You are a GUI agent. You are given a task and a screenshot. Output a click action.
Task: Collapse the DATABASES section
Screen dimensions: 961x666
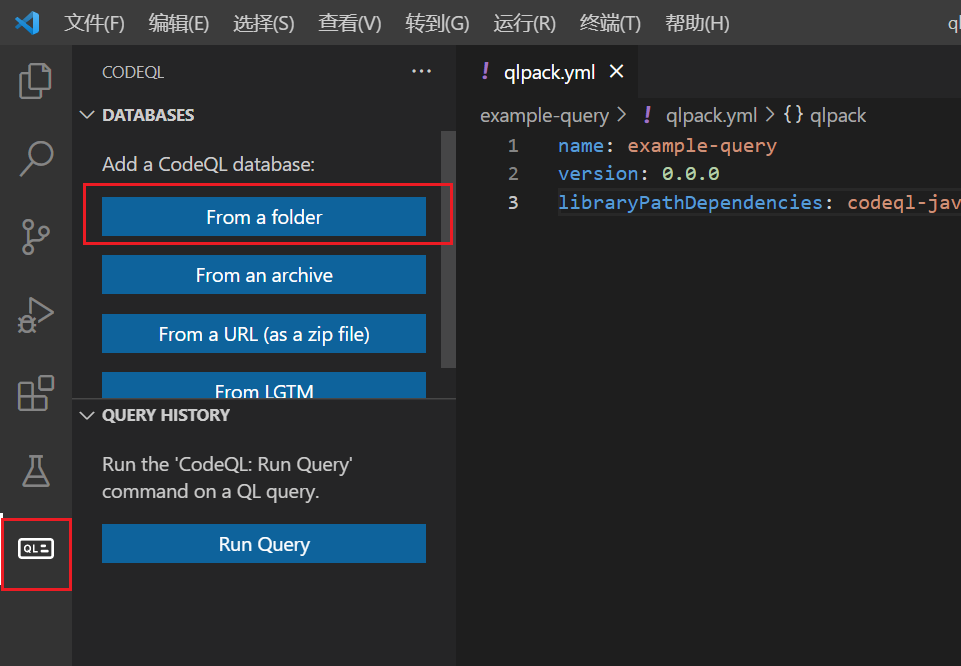pyautogui.click(x=87, y=115)
